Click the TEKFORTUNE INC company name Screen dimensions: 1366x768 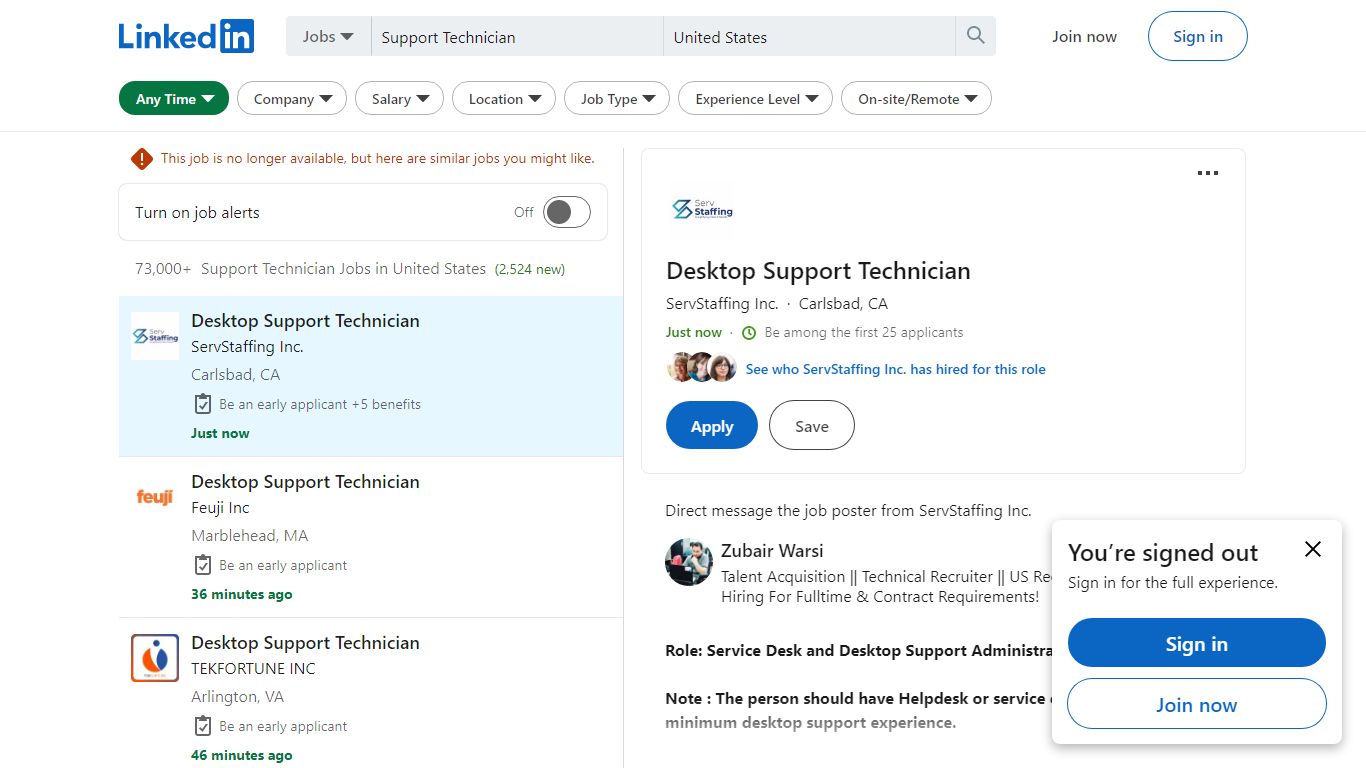click(x=253, y=669)
